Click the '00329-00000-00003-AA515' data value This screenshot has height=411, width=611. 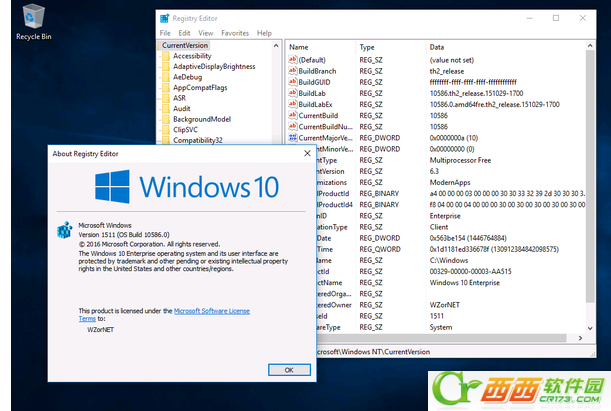coord(470,272)
